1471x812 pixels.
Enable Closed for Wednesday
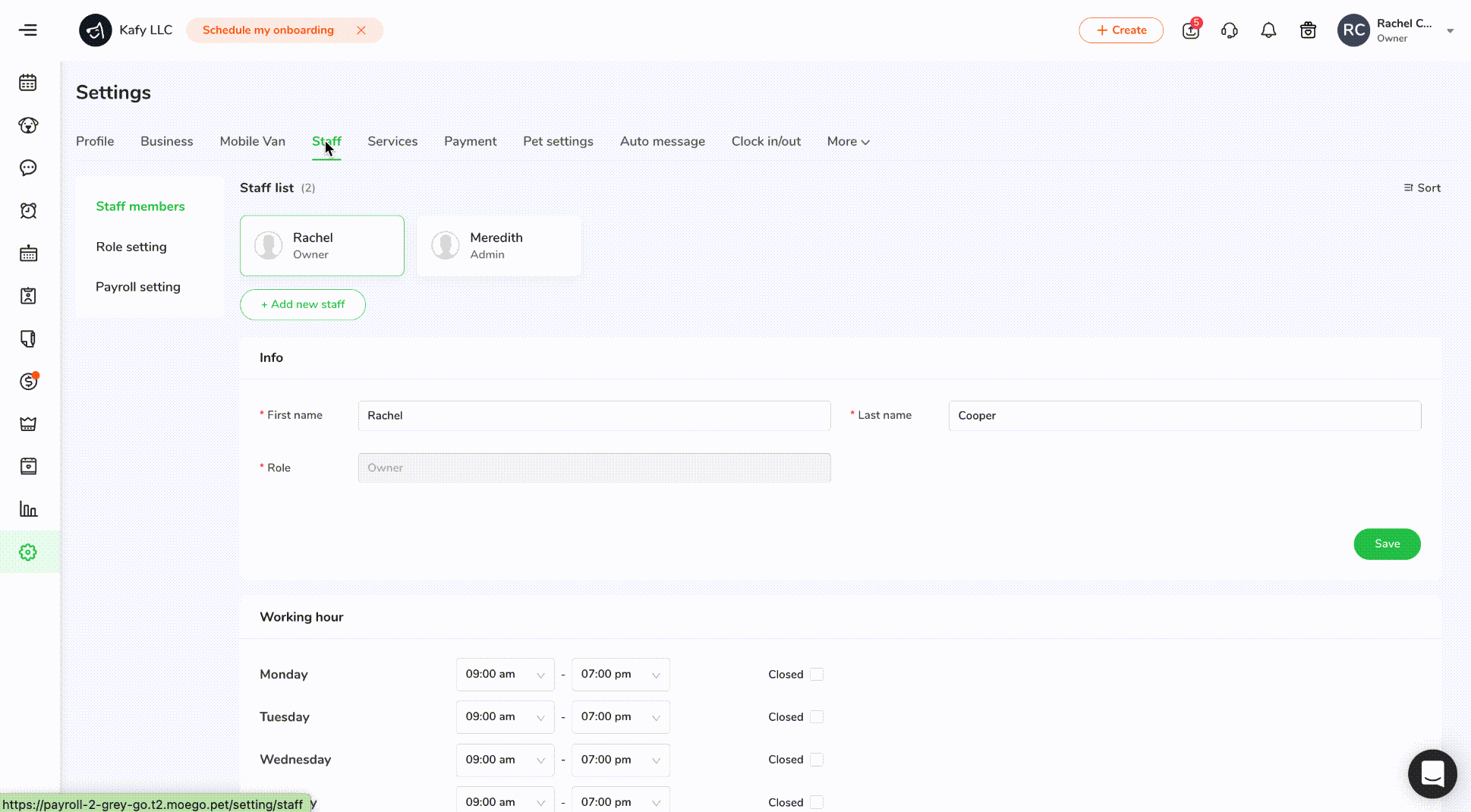pos(817,759)
